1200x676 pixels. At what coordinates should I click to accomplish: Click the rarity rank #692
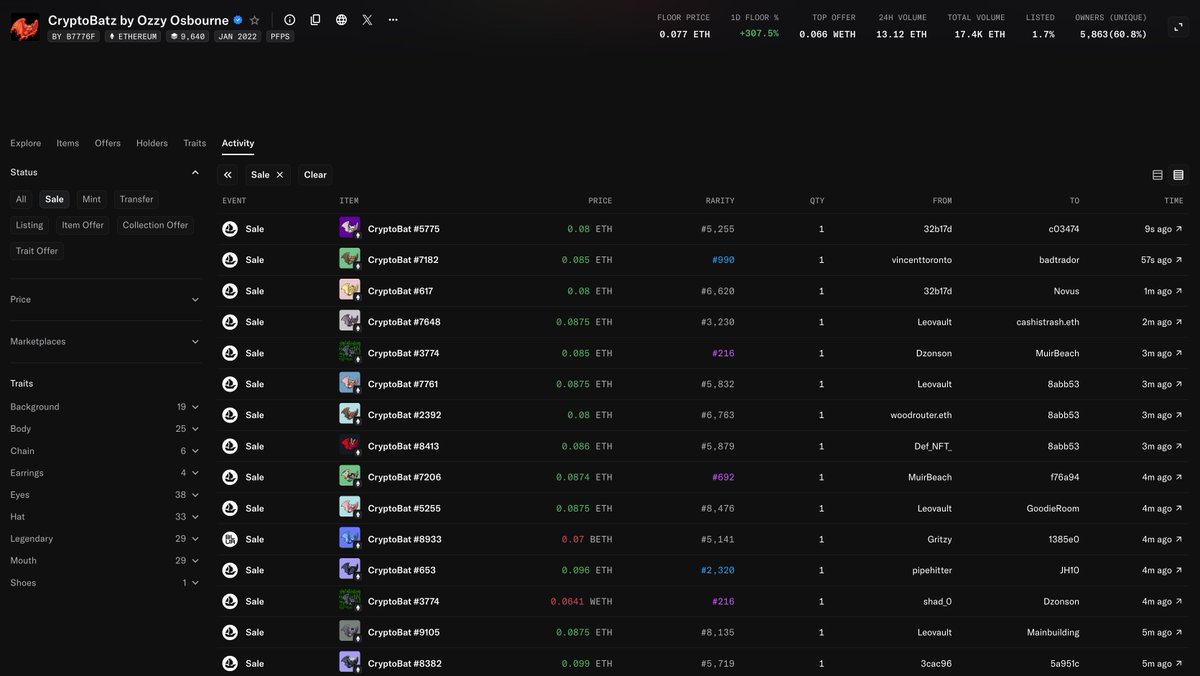pos(723,477)
